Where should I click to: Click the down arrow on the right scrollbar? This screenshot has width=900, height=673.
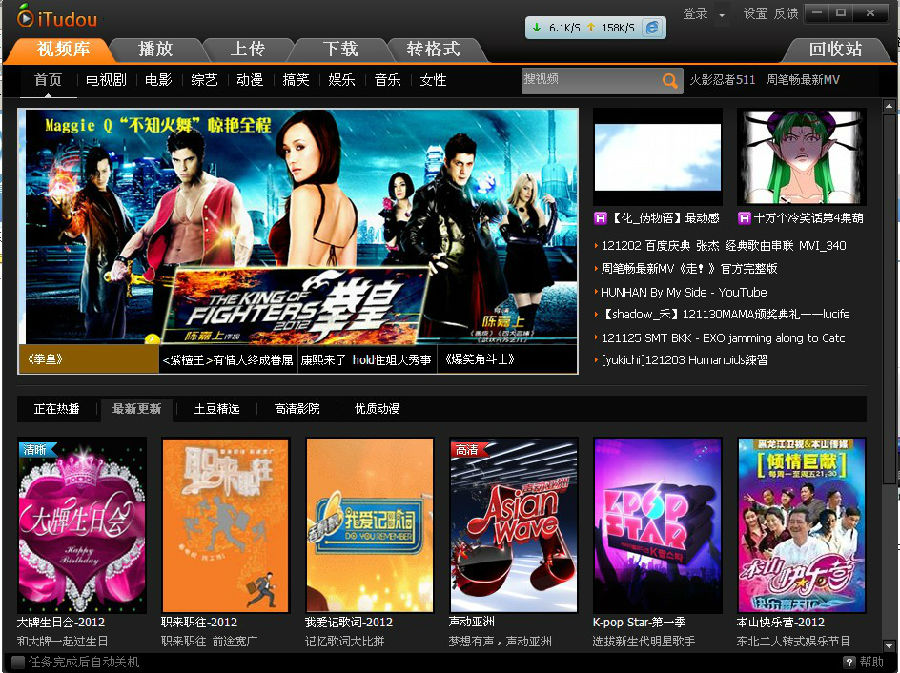point(890,644)
